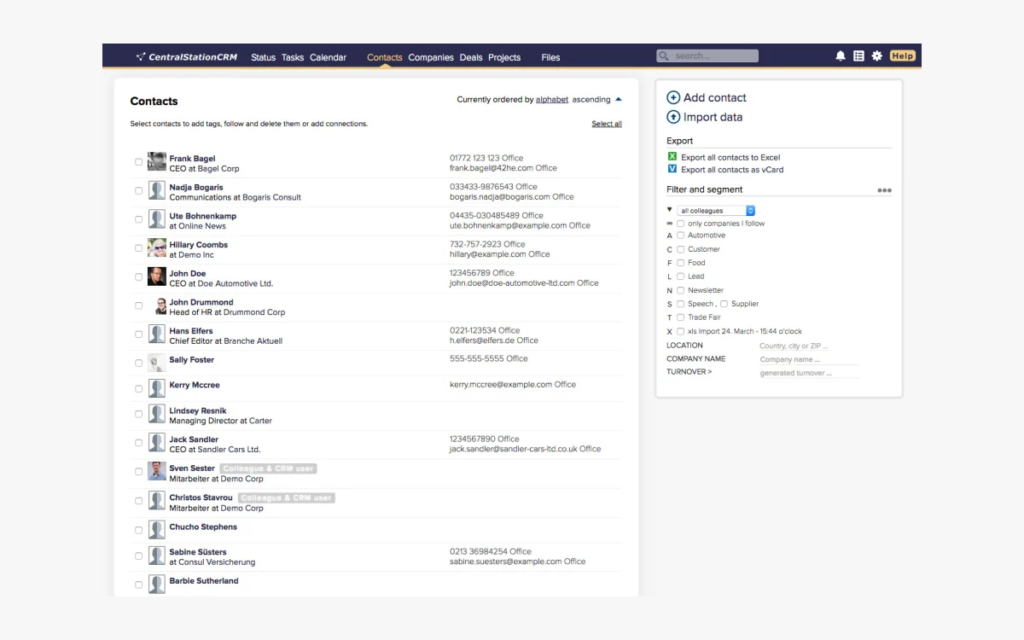The image size is (1024, 640).
Task: Click the Add contact plus icon
Action: pos(673,97)
